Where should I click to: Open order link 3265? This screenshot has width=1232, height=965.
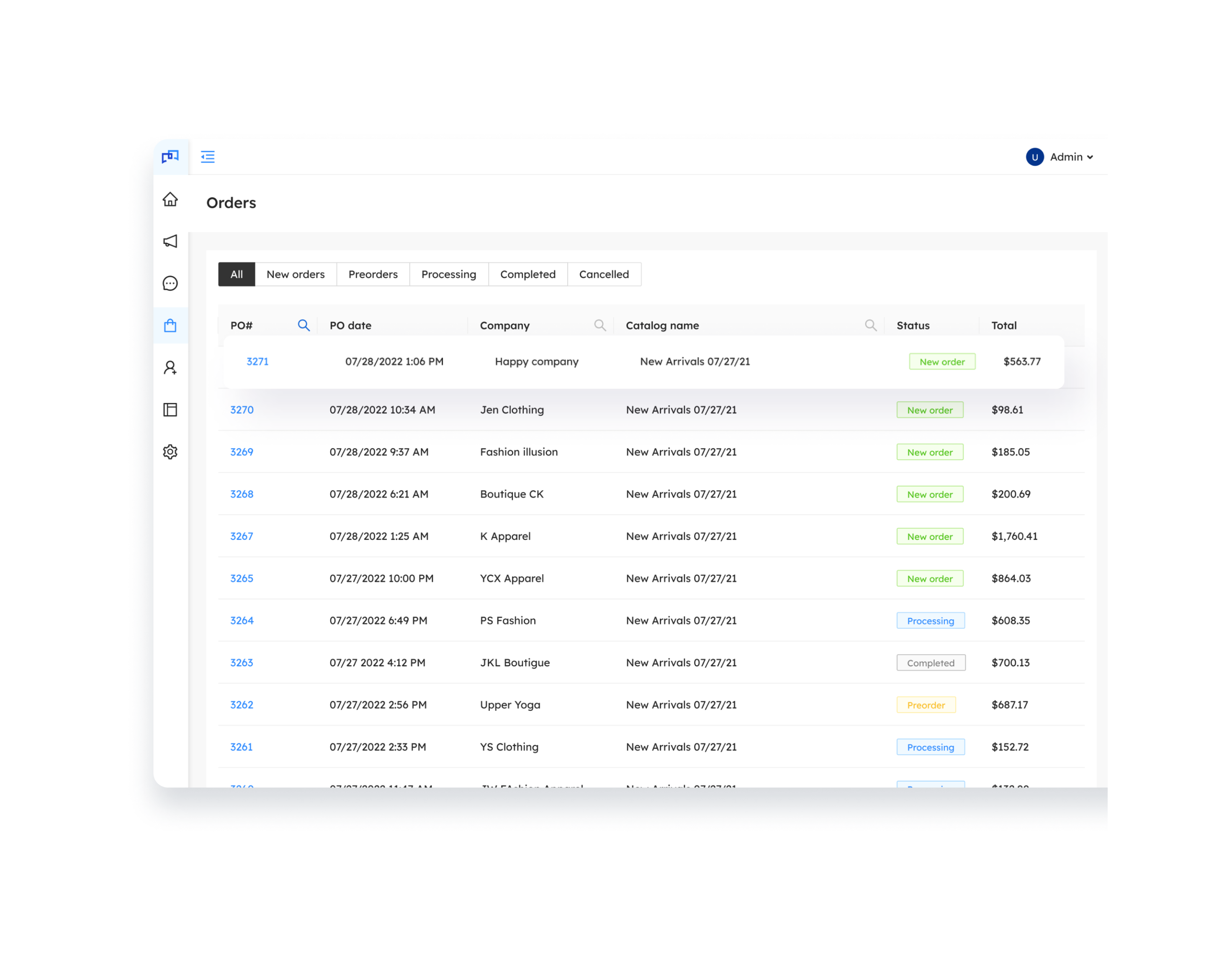[242, 578]
